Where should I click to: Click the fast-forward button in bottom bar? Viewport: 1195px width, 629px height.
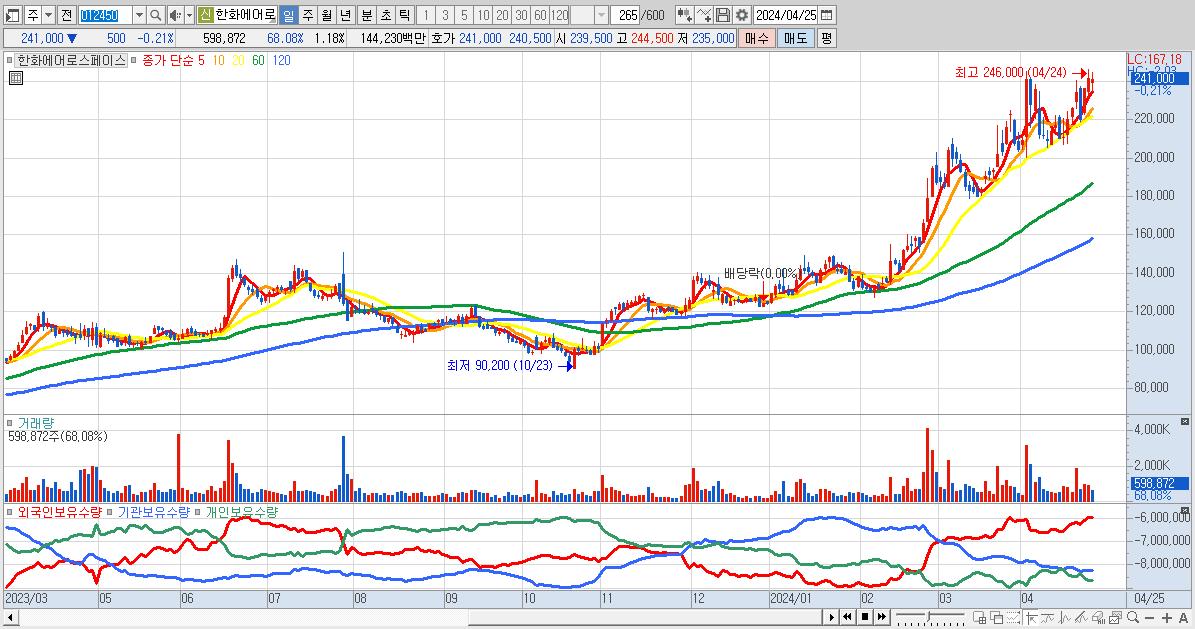882,617
